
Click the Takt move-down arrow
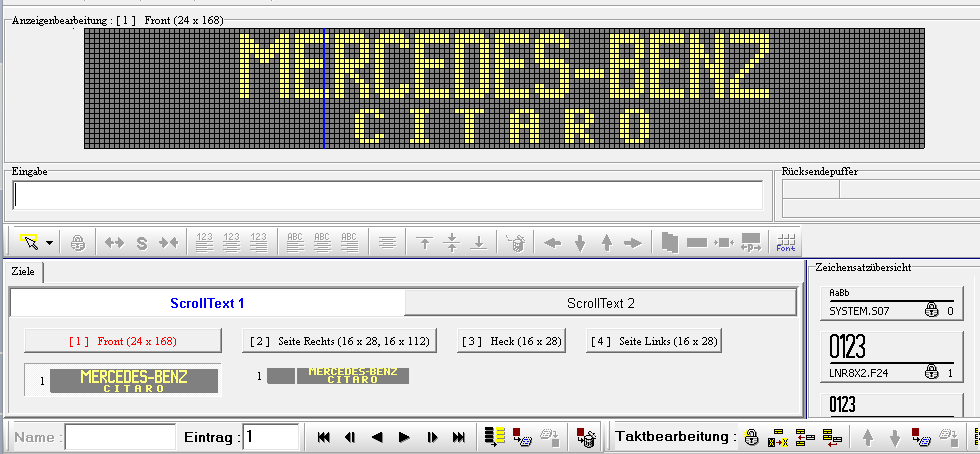point(894,437)
